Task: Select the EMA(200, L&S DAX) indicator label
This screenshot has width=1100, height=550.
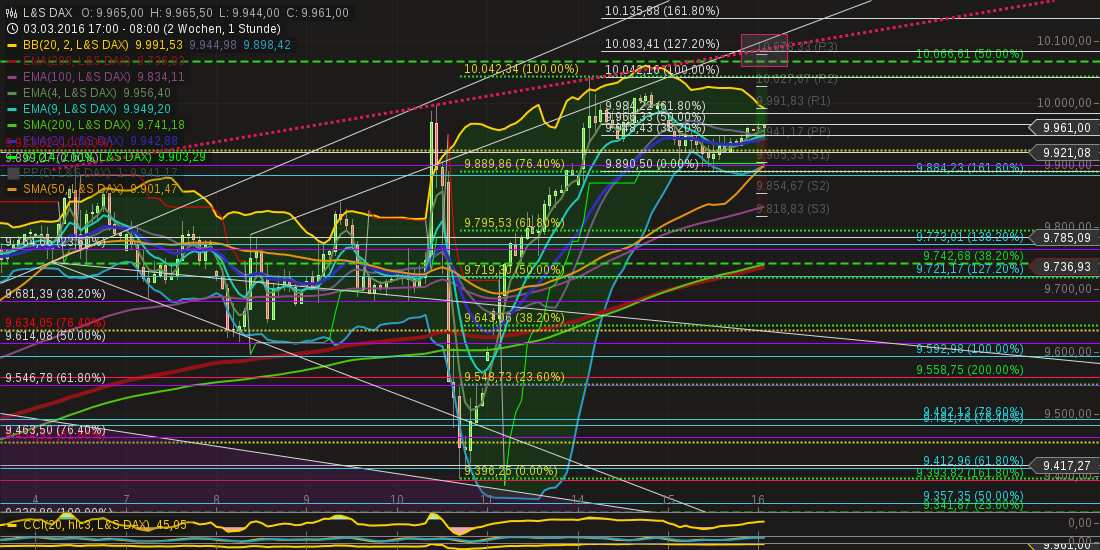Action: tap(76, 61)
